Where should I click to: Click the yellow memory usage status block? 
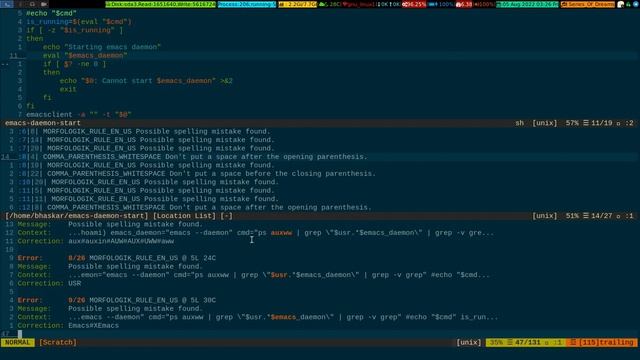pyautogui.click(x=298, y=4)
